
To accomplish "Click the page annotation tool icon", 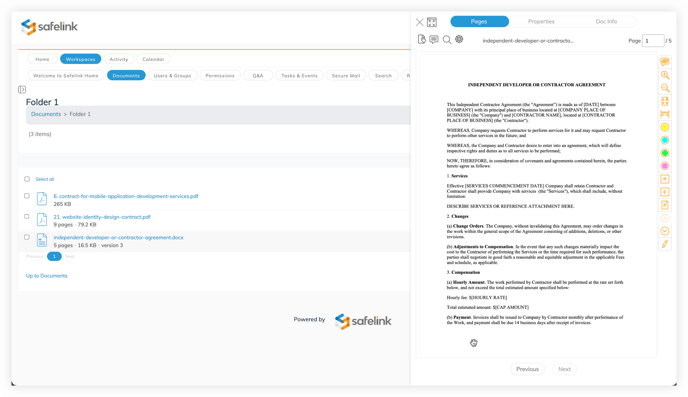I will [665, 205].
